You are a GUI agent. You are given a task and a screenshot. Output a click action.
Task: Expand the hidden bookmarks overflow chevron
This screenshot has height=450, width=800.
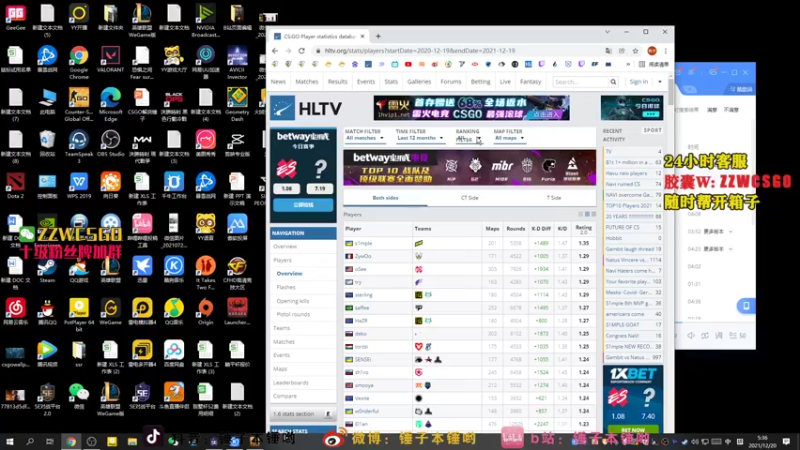(x=628, y=64)
